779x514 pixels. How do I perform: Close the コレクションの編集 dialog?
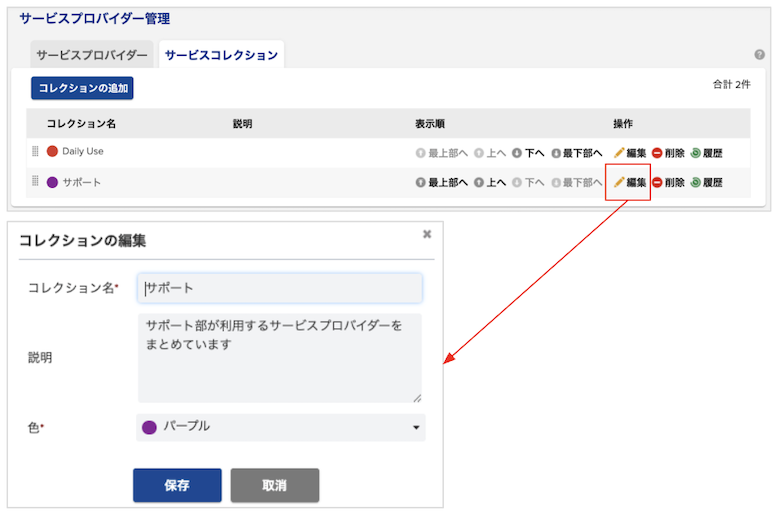click(427, 234)
